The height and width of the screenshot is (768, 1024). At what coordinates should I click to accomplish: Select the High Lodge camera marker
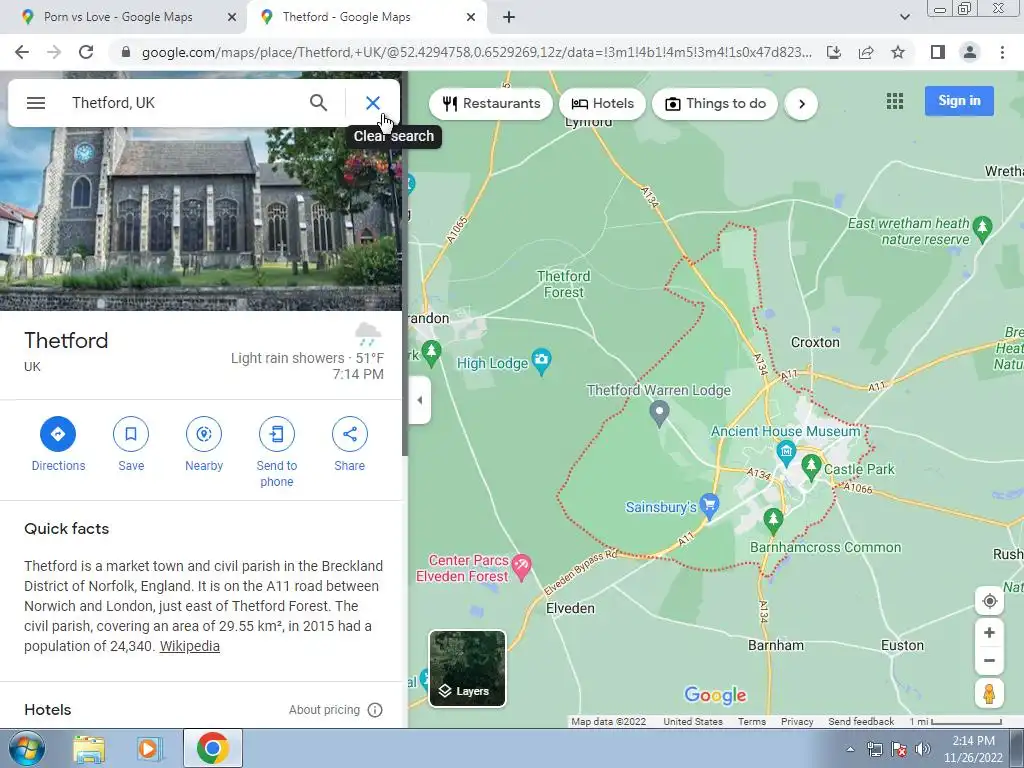541,361
